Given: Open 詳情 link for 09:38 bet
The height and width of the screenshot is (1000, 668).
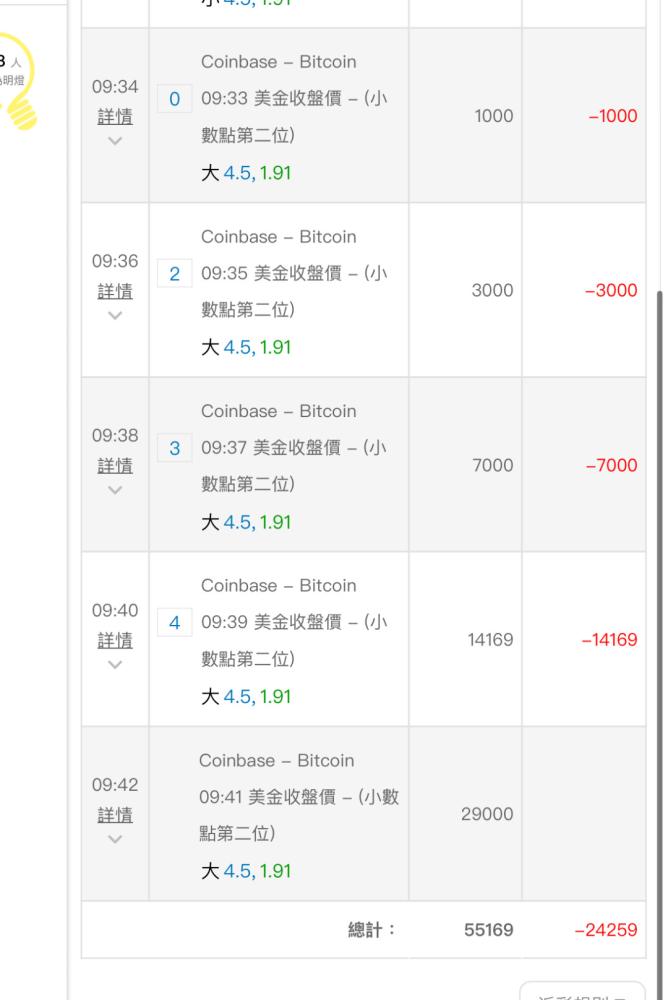Looking at the screenshot, I should 115,466.
